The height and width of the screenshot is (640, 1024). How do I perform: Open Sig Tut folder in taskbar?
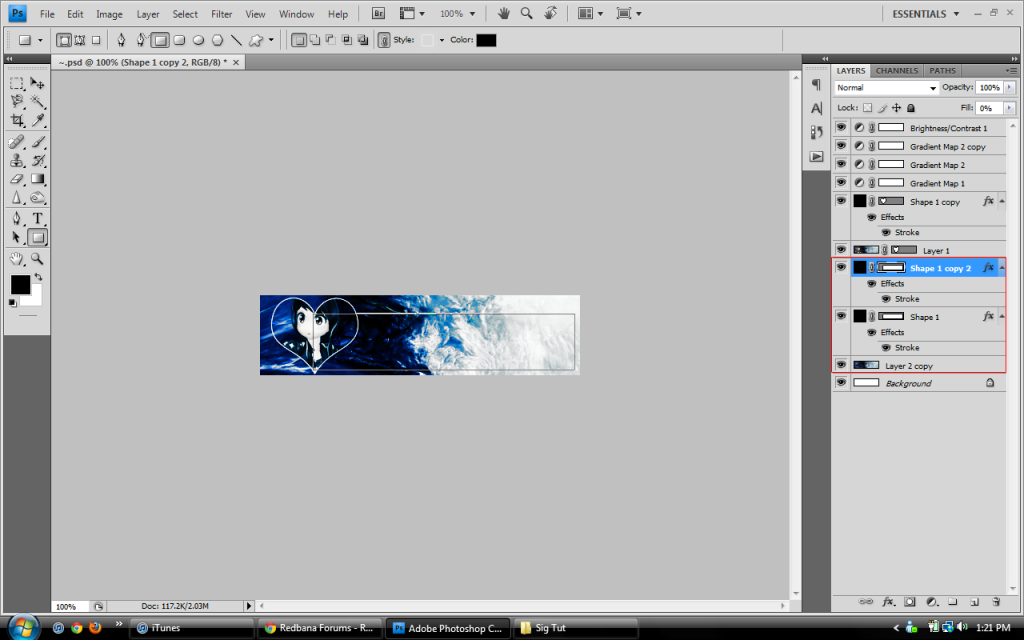pyautogui.click(x=576, y=628)
